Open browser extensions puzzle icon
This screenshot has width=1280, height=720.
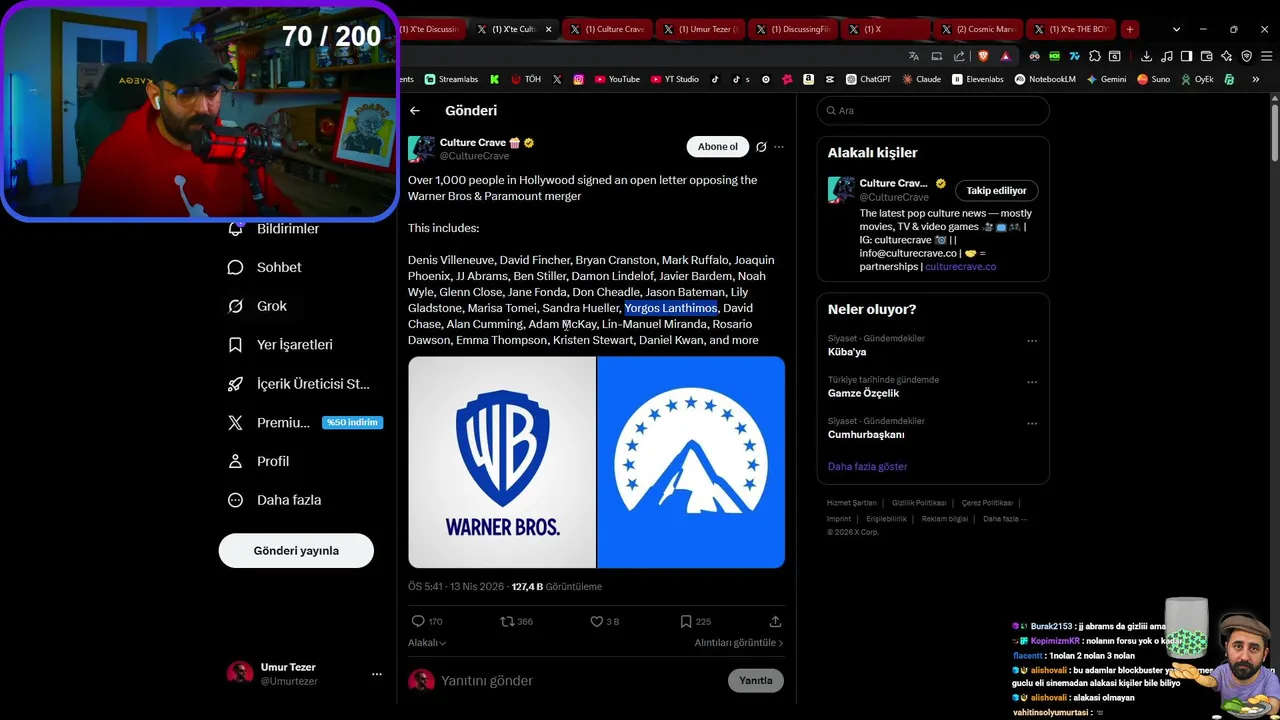(1095, 56)
